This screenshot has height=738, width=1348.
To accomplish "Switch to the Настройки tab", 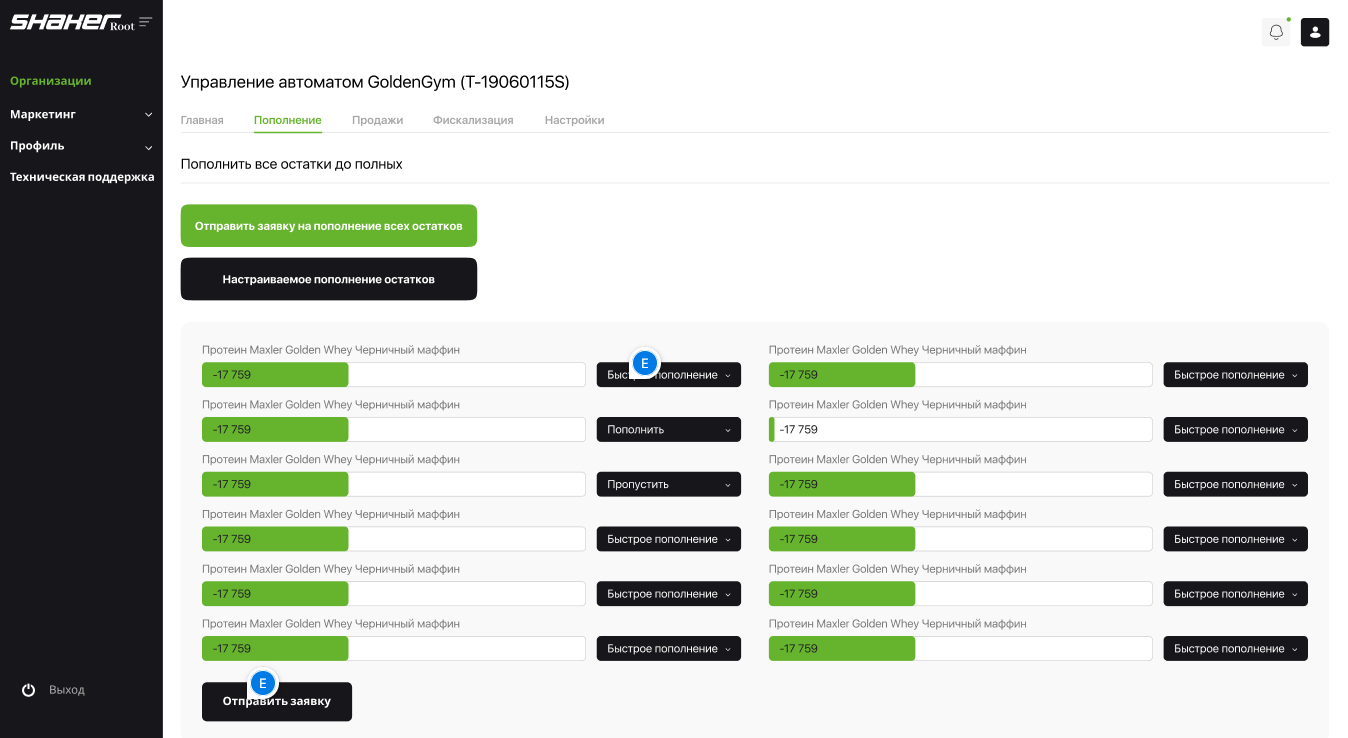I will tap(574, 120).
